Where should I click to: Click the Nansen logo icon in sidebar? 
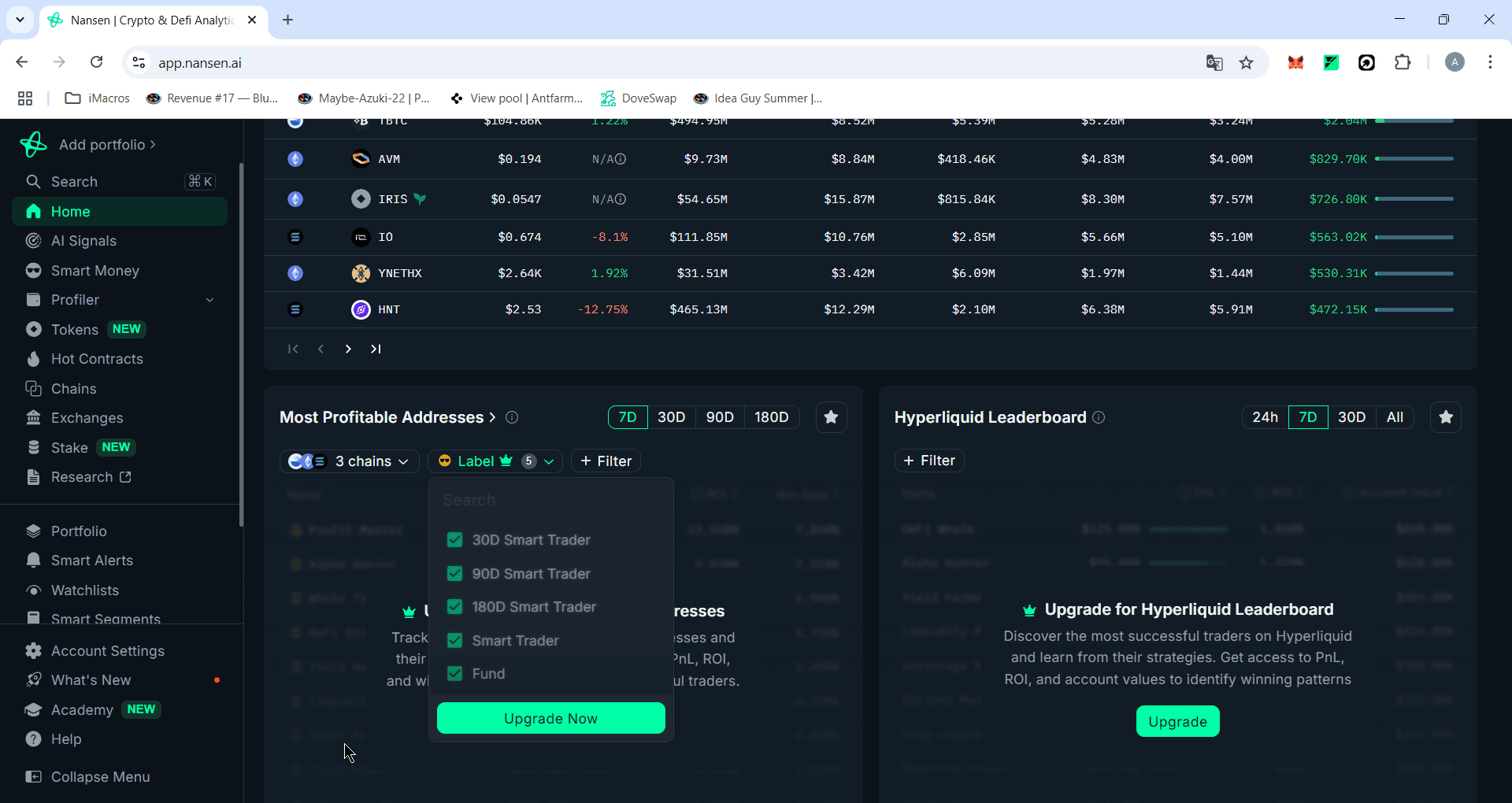point(33,144)
